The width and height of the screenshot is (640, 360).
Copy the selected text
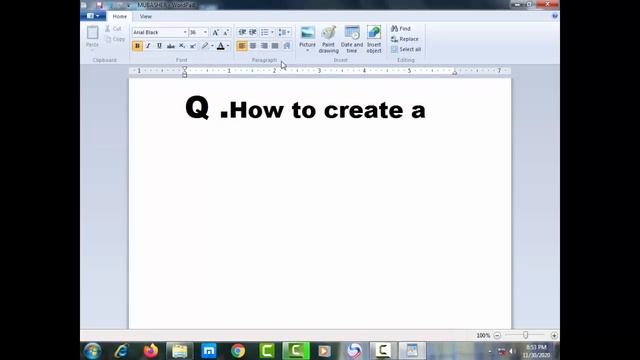(115, 39)
